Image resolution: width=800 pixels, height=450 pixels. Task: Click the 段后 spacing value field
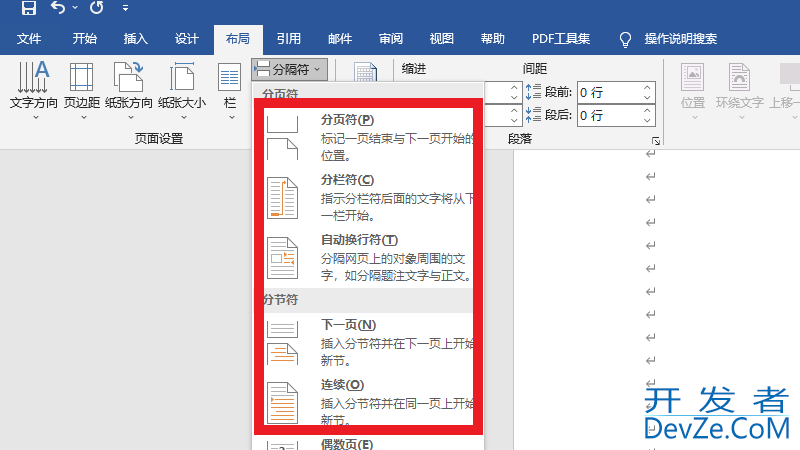(x=609, y=115)
